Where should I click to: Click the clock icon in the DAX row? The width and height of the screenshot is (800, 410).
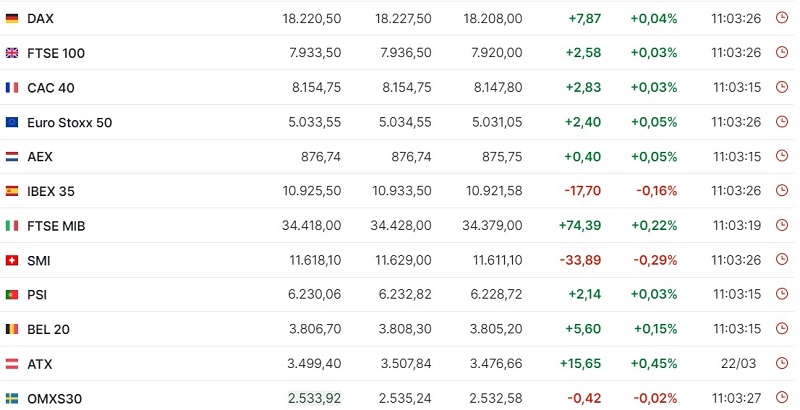coord(782,18)
